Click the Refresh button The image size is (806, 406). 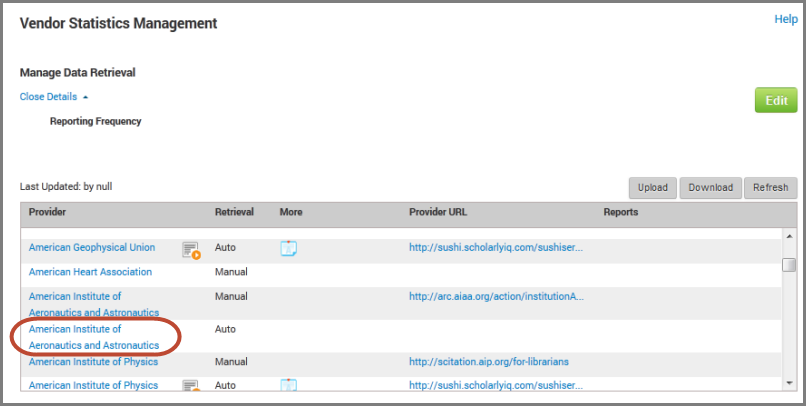tap(771, 188)
